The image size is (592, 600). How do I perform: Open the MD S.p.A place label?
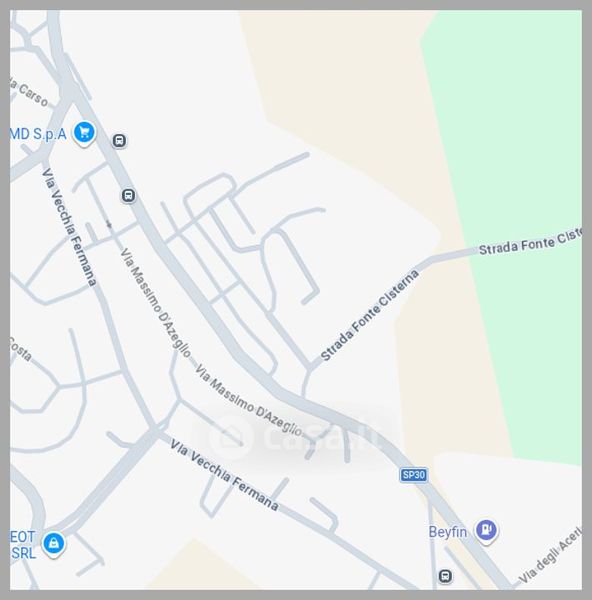point(38,134)
